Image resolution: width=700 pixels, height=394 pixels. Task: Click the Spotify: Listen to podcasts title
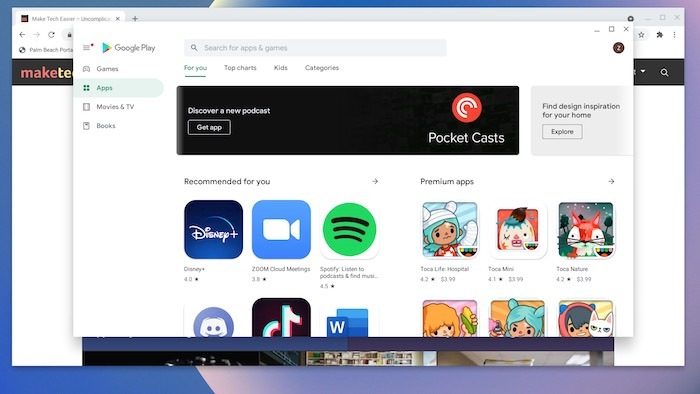349,272
